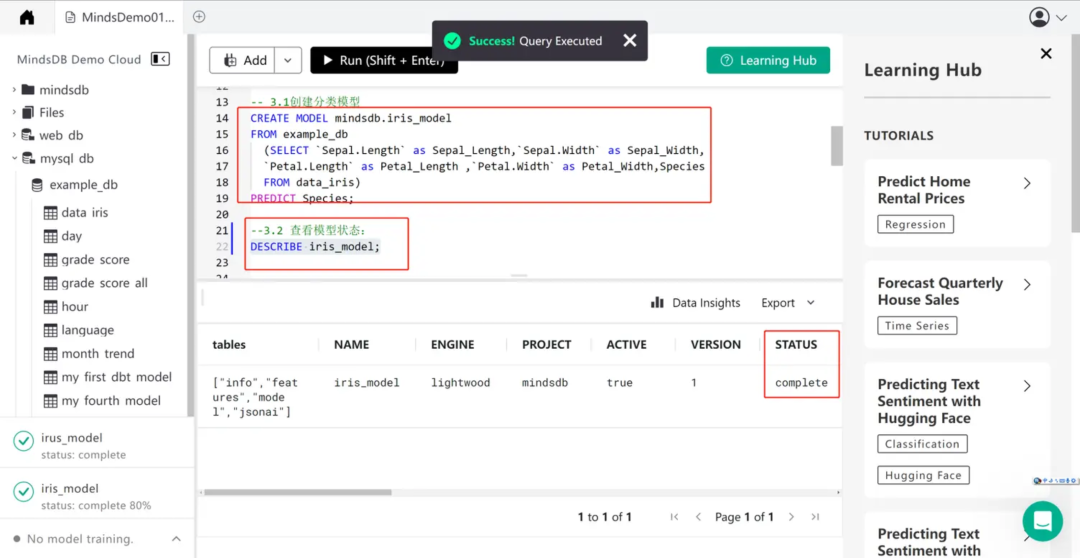Click the irus_model complete check icon

coord(24,442)
